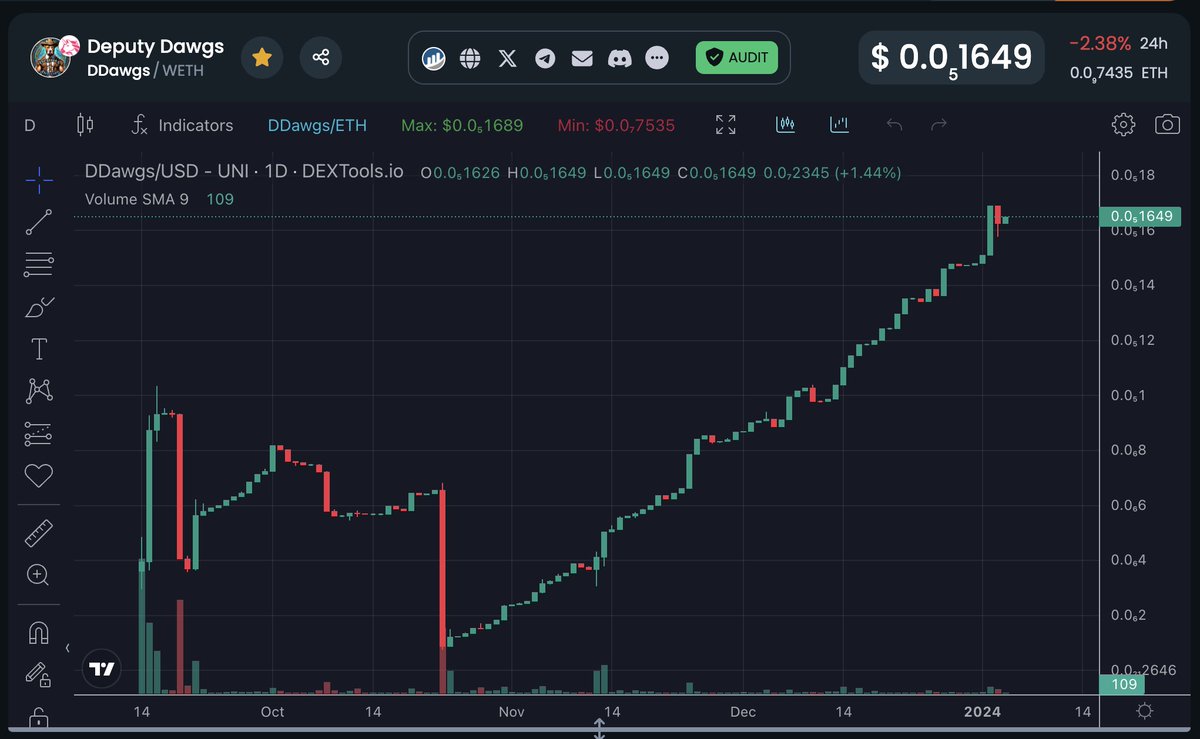Open the token's Discord link
The height and width of the screenshot is (739, 1200).
[x=619, y=58]
